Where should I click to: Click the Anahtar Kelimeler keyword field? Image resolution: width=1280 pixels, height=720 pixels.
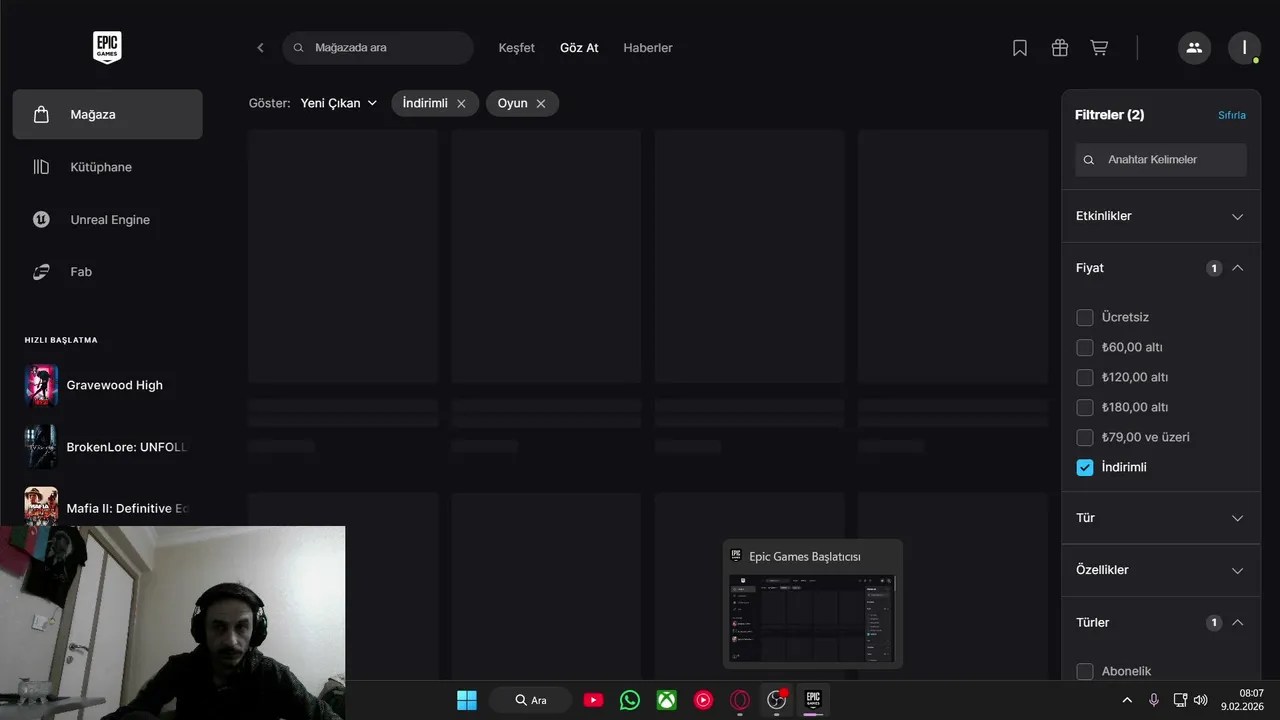pos(1161,160)
